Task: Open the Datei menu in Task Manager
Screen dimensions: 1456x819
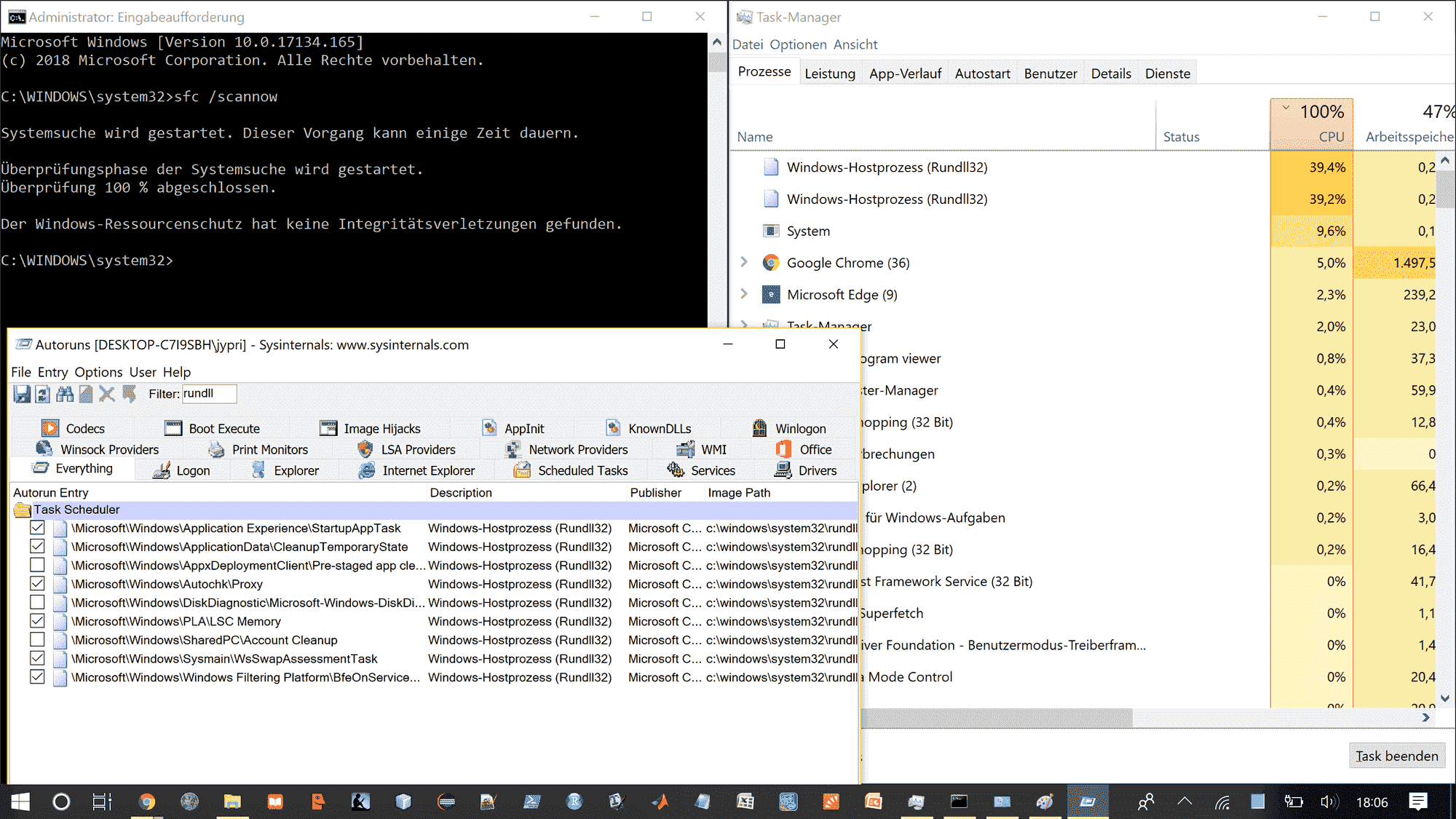Action: [748, 44]
